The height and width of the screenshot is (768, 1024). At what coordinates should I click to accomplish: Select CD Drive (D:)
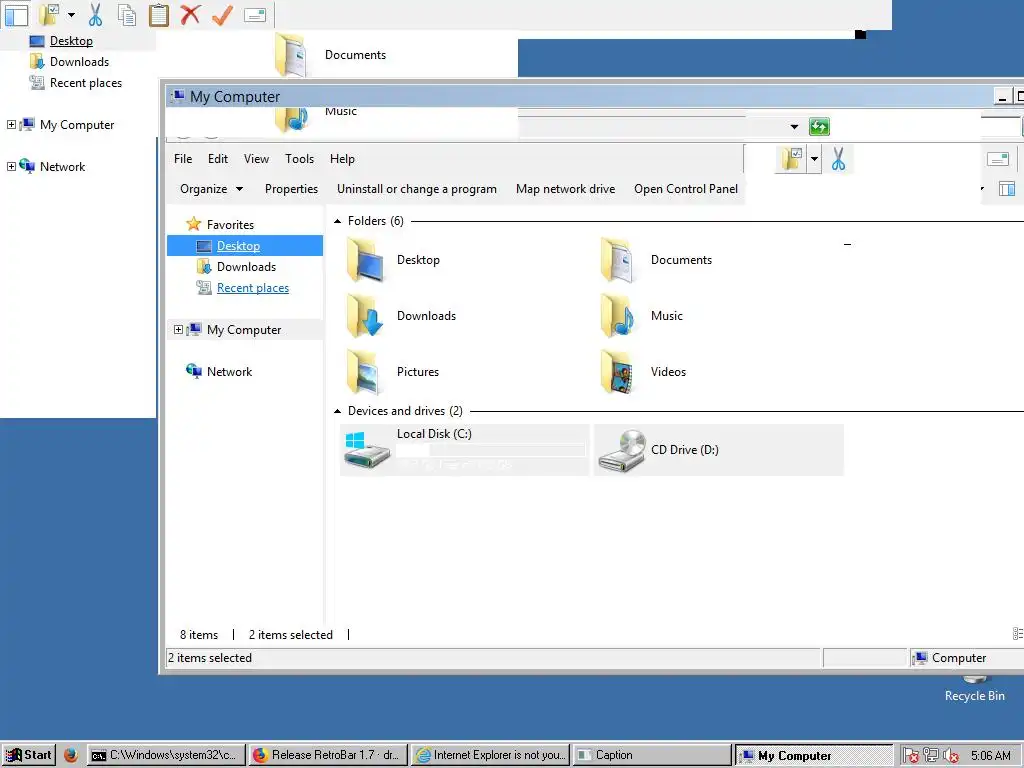tap(718, 450)
